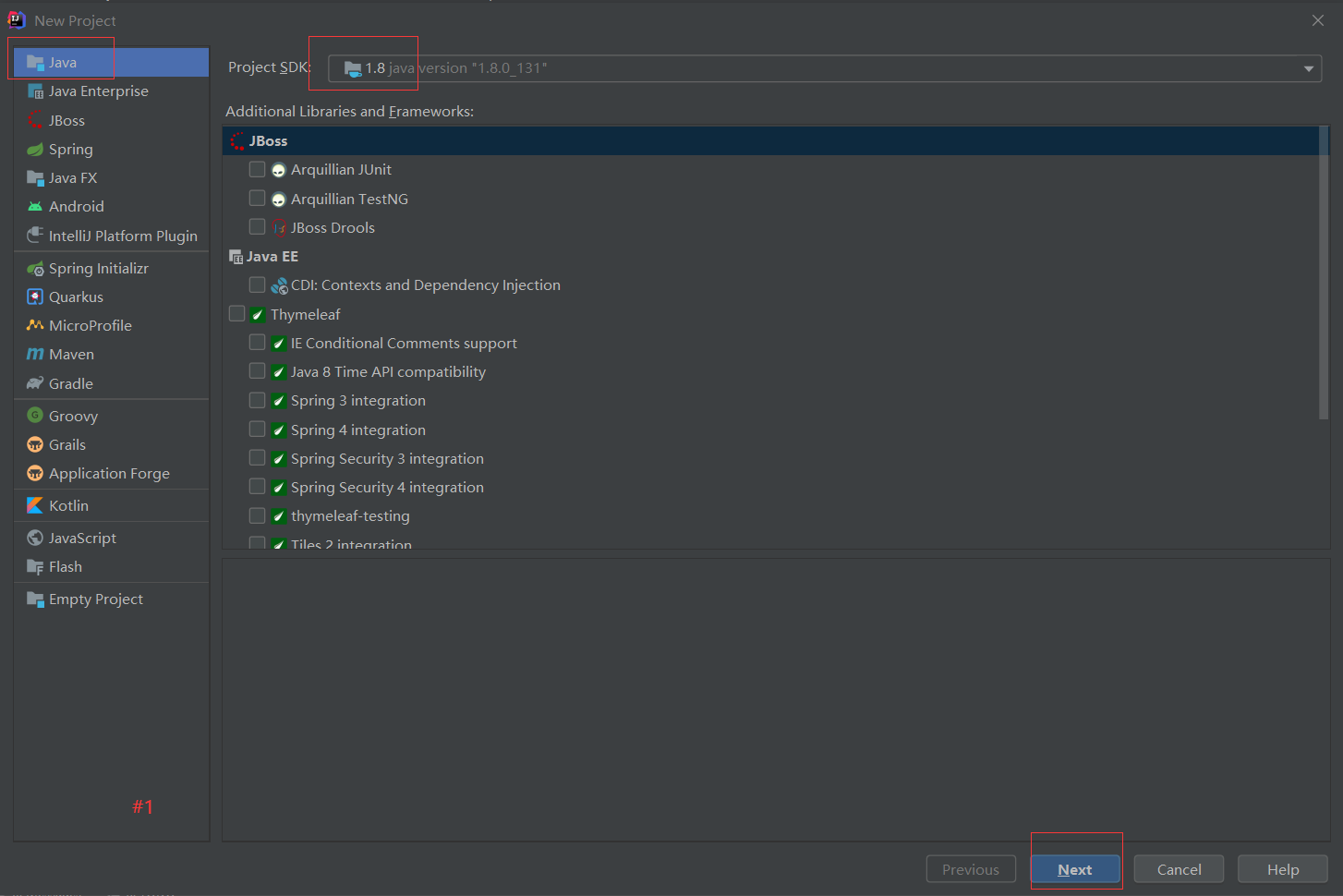The width and height of the screenshot is (1343, 896).
Task: Tick IE Conditional Comments support checkbox
Action: tap(258, 342)
